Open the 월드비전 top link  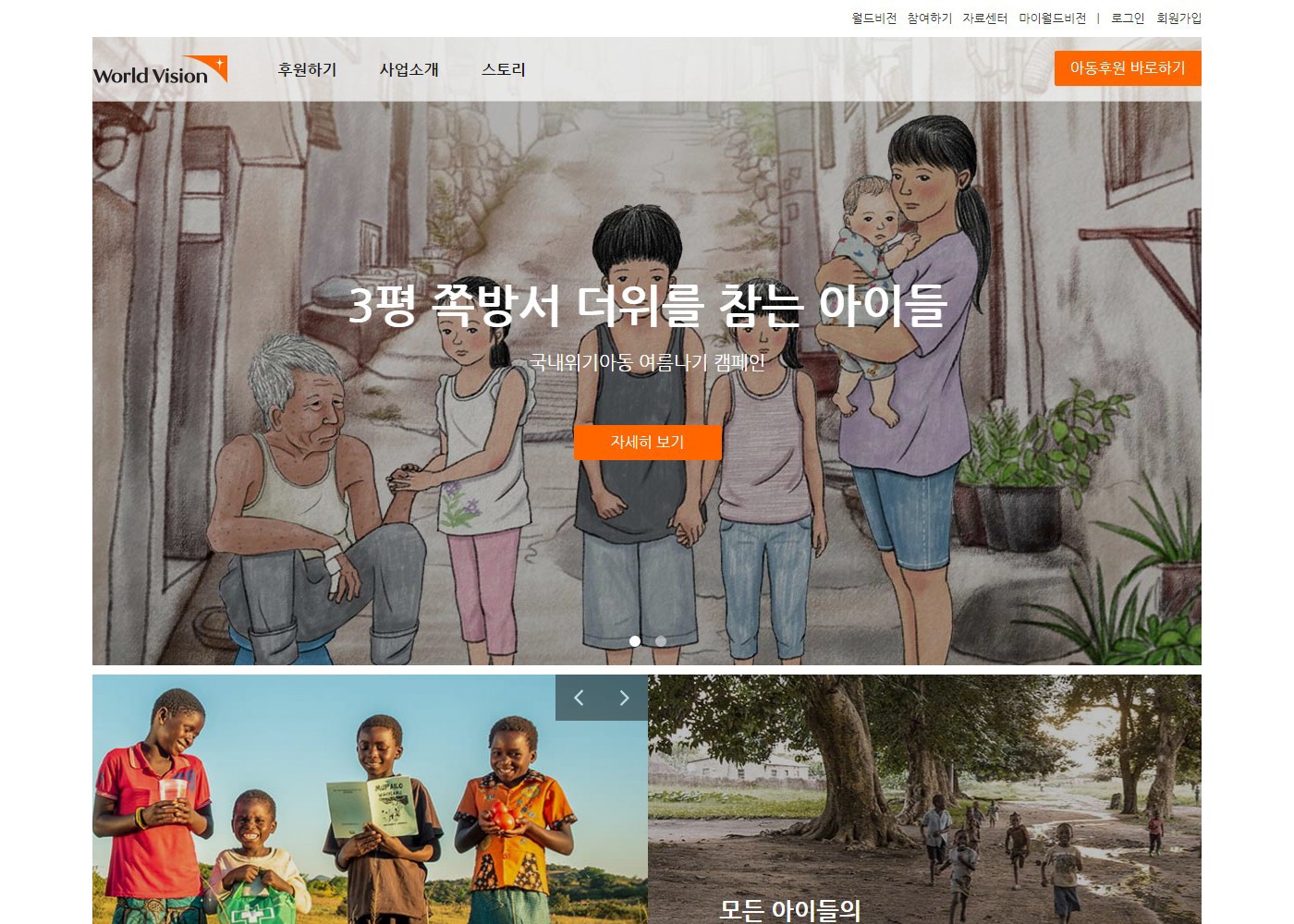click(x=874, y=18)
